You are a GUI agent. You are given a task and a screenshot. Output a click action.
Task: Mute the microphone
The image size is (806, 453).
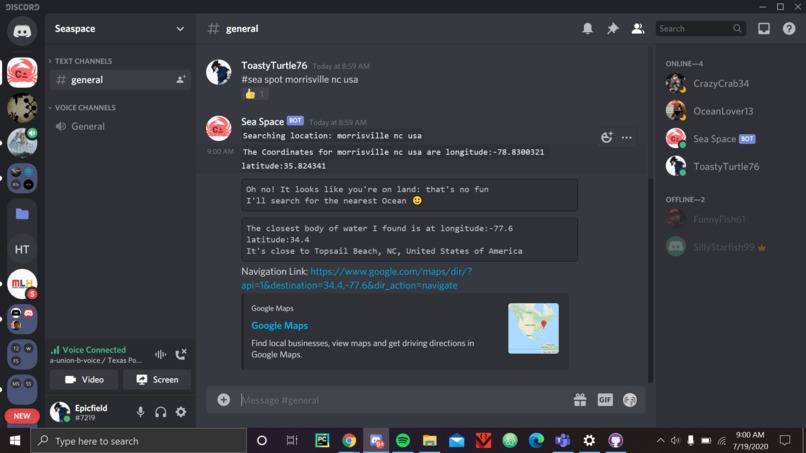(x=140, y=412)
